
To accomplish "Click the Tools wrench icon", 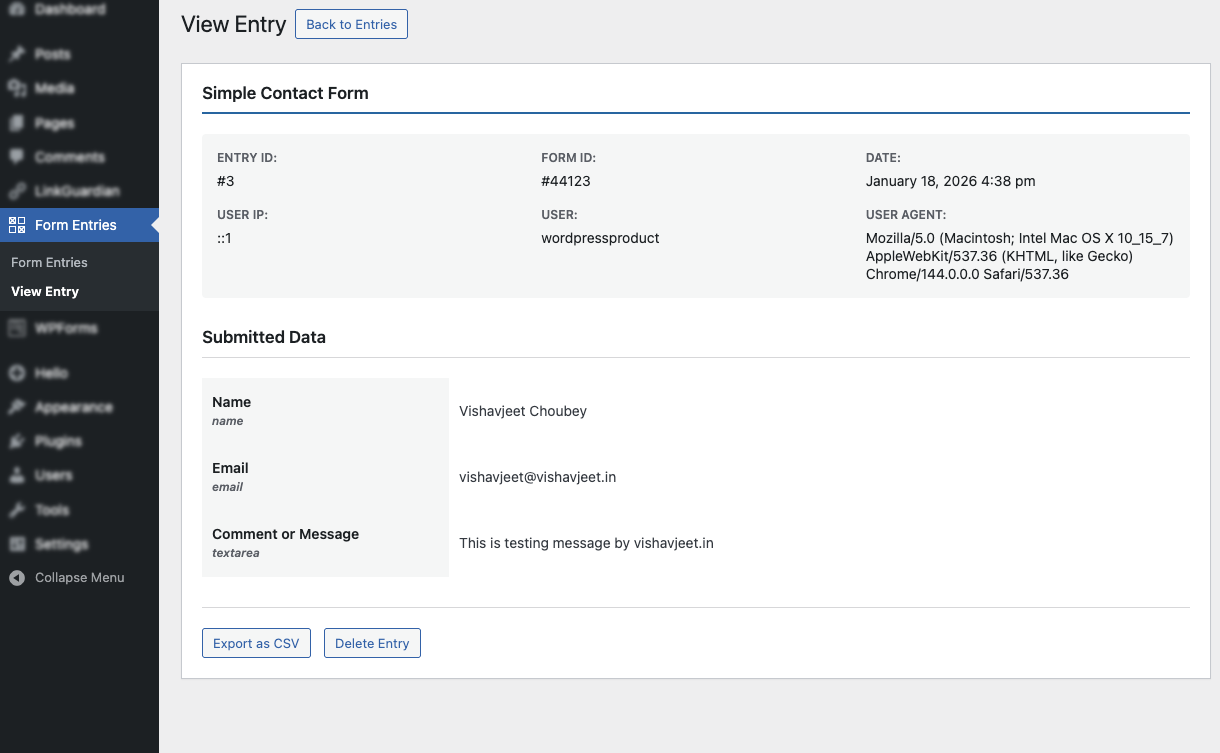I will 16,510.
